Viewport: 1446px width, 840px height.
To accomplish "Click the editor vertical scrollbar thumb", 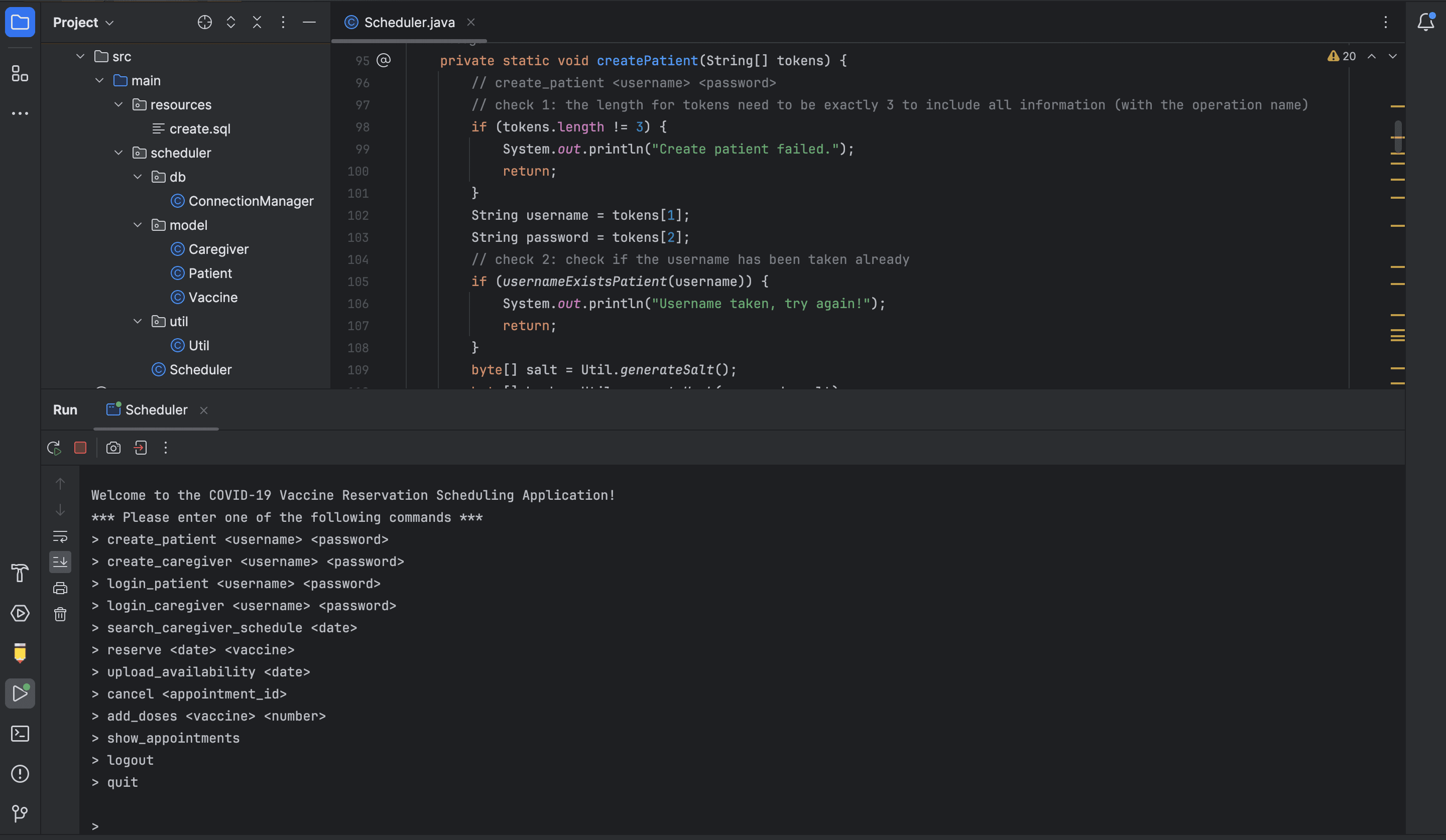I will 1398,136.
